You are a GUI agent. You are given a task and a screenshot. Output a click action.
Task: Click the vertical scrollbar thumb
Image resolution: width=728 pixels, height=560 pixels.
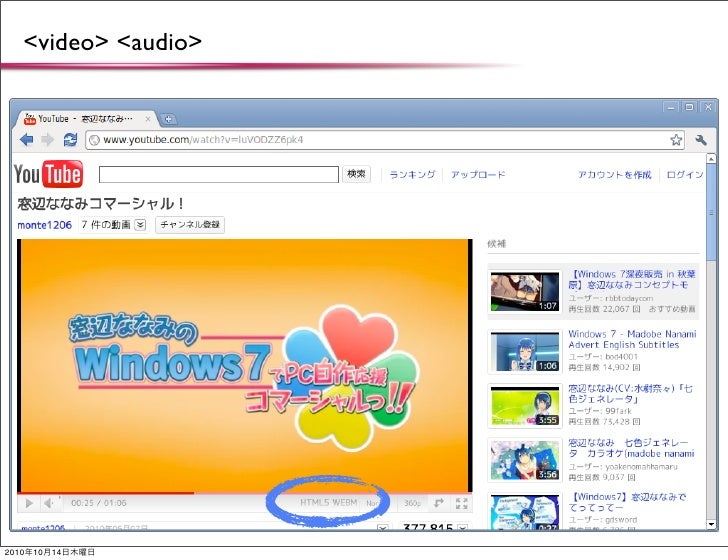click(710, 212)
